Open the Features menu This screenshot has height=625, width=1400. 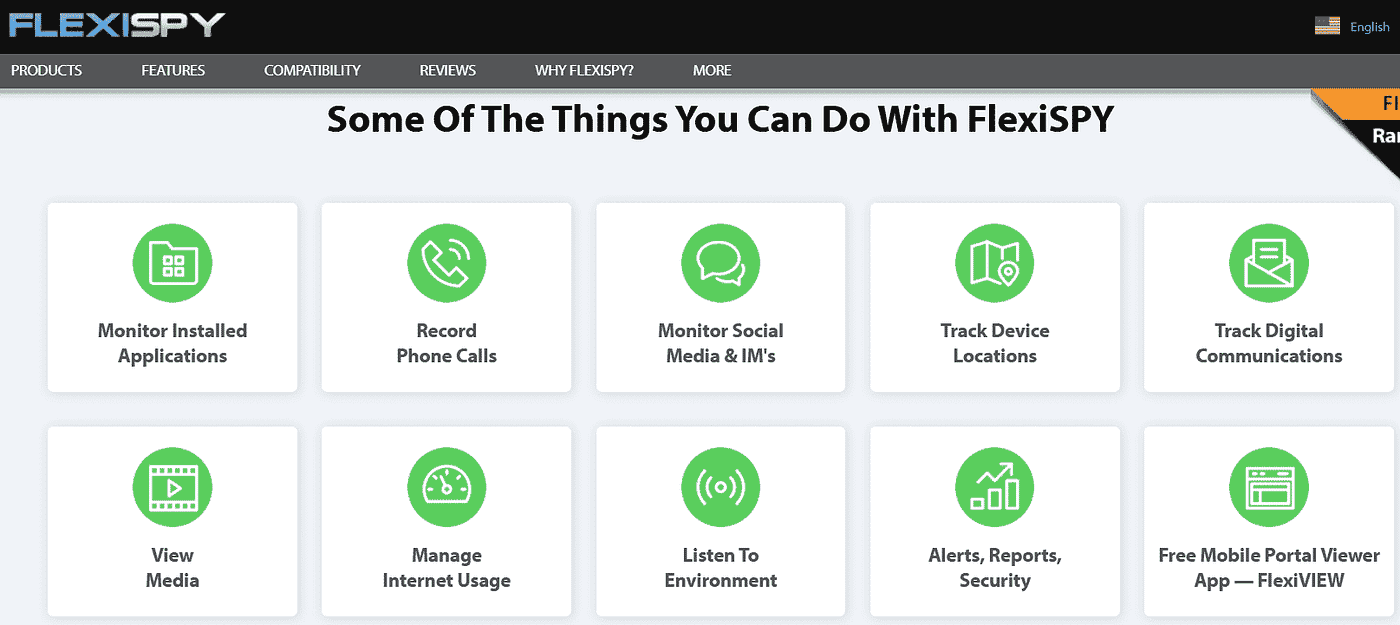(x=173, y=70)
